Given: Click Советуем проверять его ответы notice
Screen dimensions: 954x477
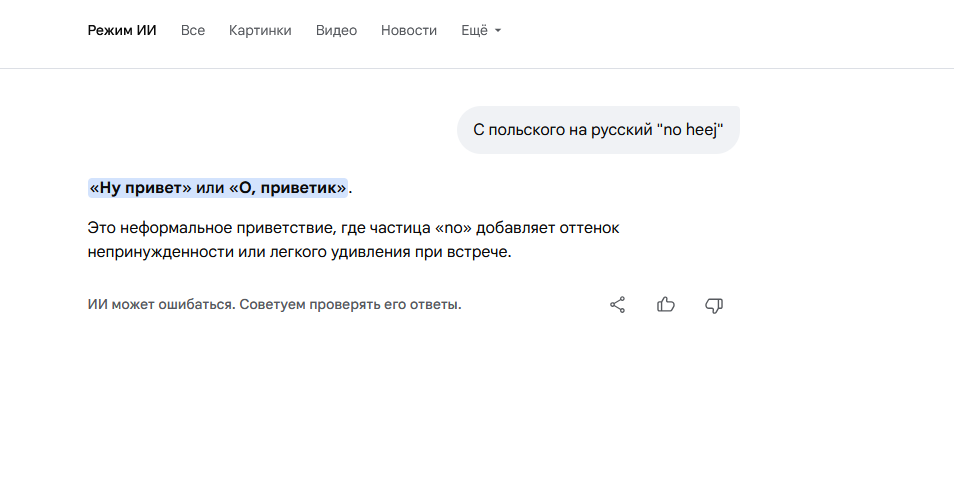Looking at the screenshot, I should (350, 304).
